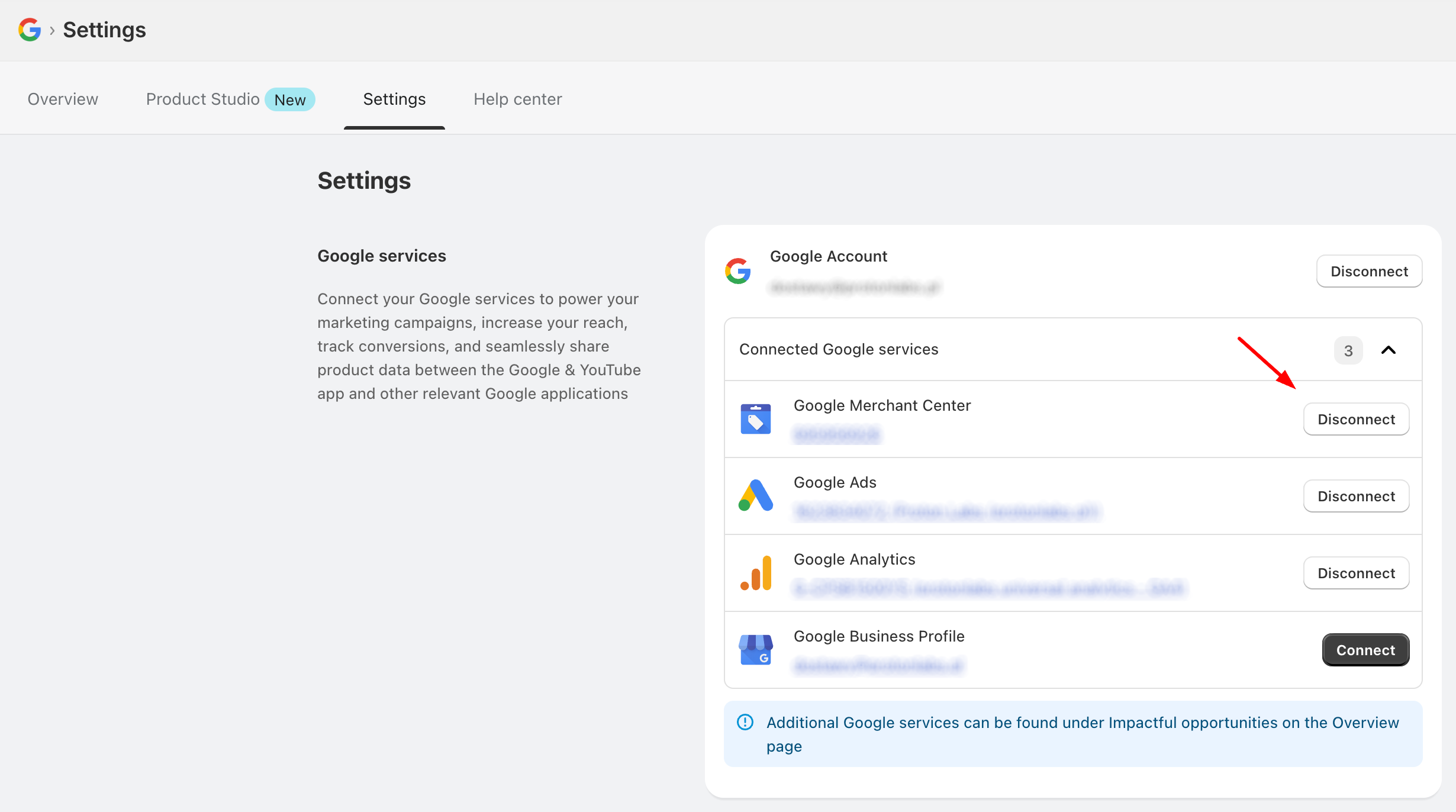Screen dimensions: 1456x812
Task: Open the Overview tab
Action: 62,99
